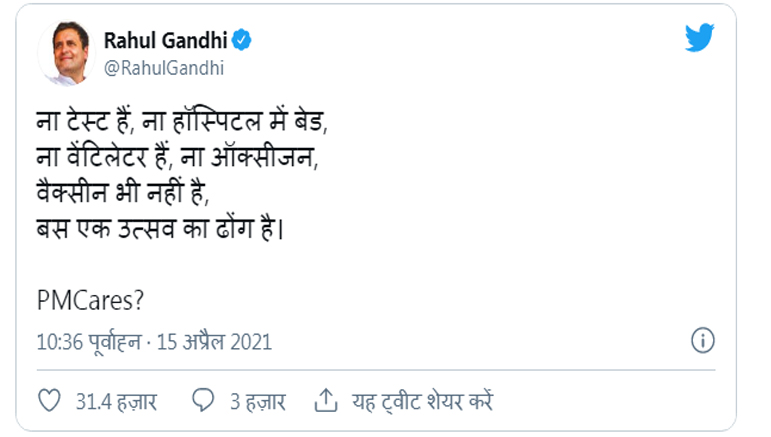Click the Rahul Gandhi display name
Image resolution: width=771 pixels, height=437 pixels.
[165, 42]
